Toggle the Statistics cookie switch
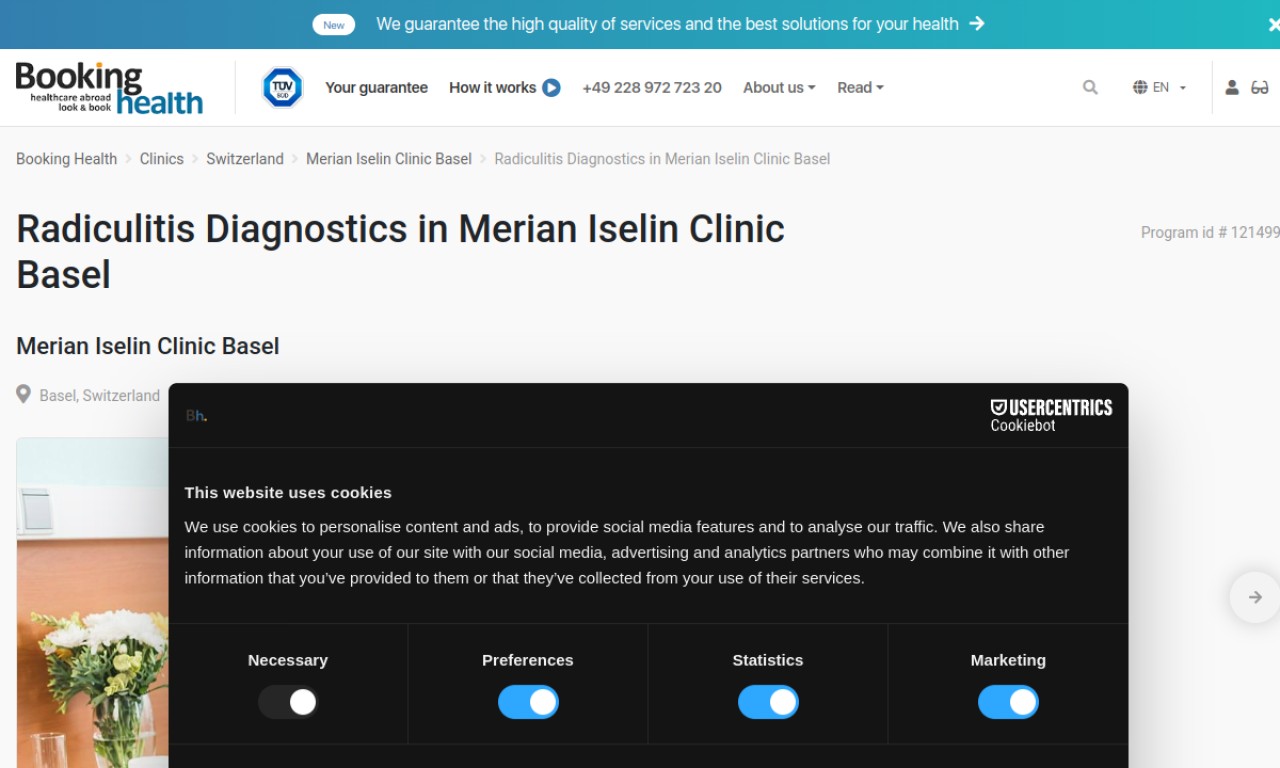The width and height of the screenshot is (1280, 768). [x=768, y=702]
